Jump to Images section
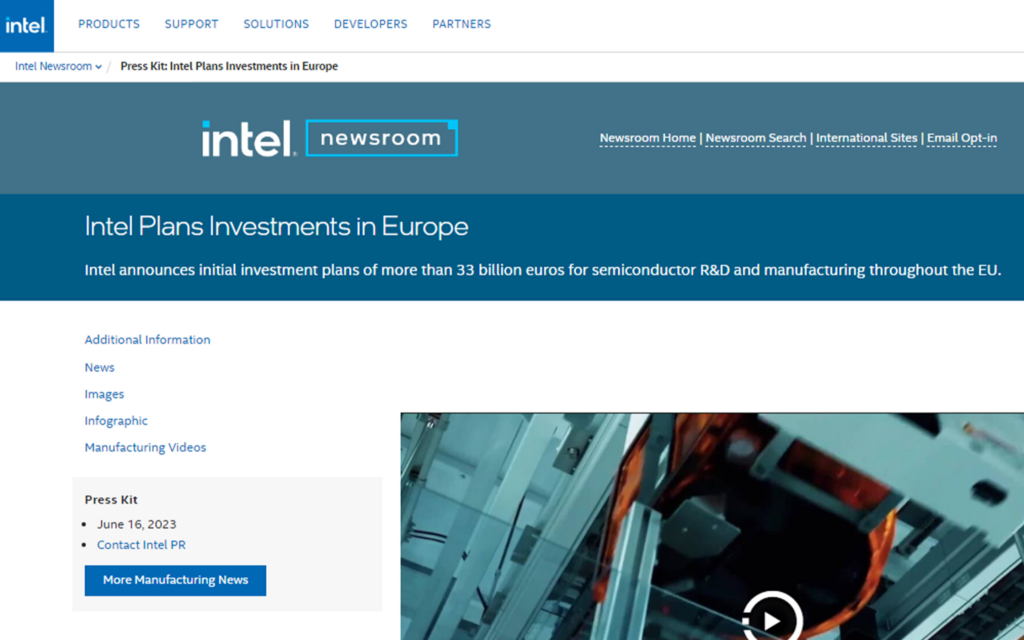Image resolution: width=1024 pixels, height=640 pixels. click(104, 394)
